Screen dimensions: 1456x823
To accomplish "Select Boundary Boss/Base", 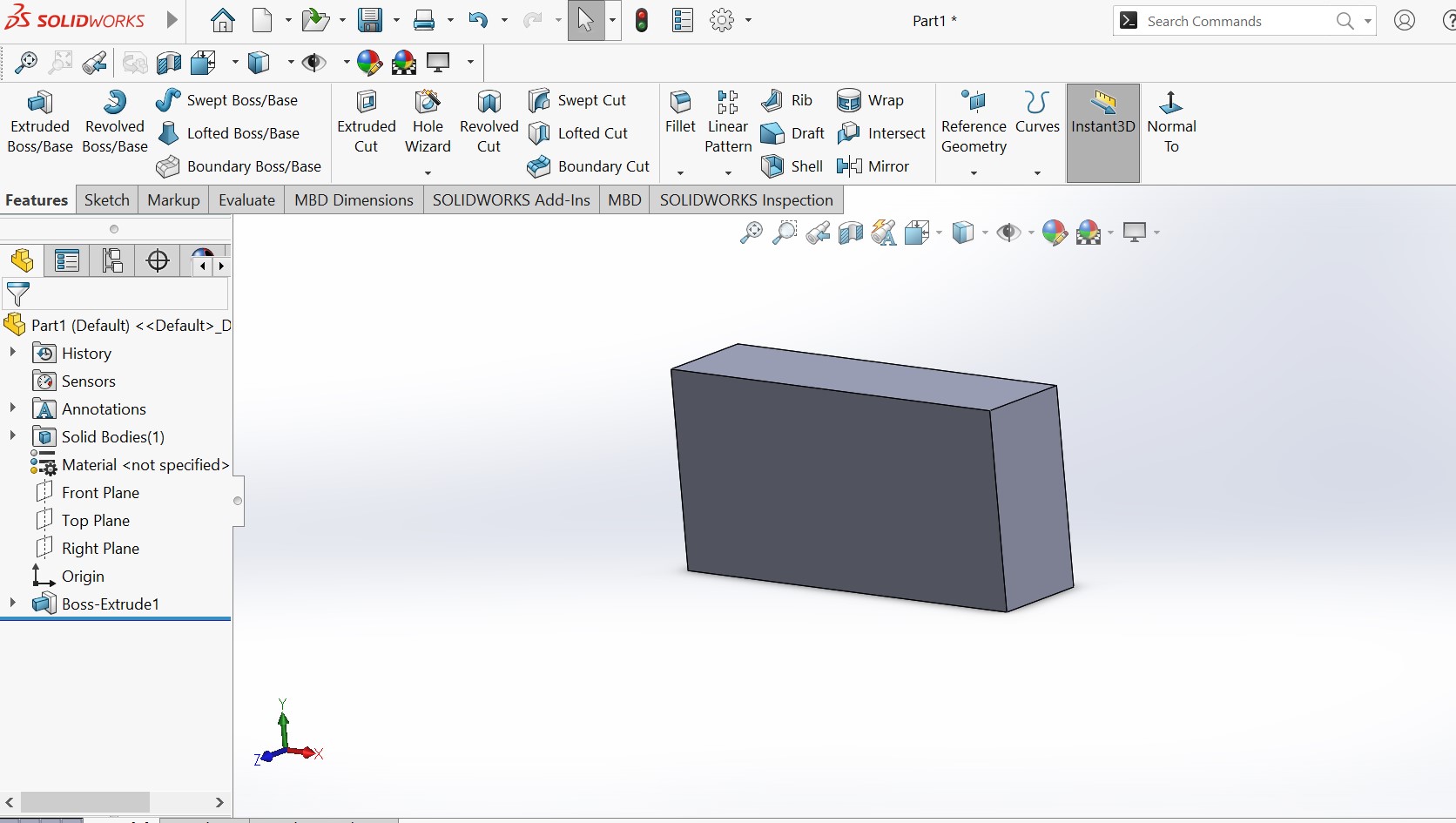I will (239, 166).
